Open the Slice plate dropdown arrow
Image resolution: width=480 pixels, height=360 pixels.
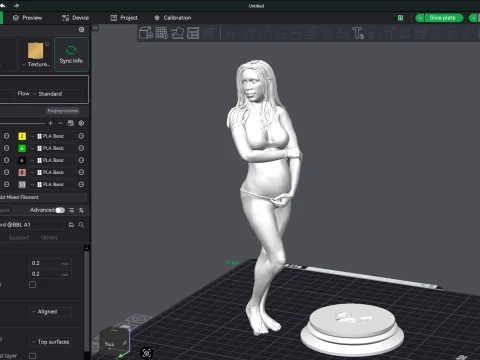(420, 18)
